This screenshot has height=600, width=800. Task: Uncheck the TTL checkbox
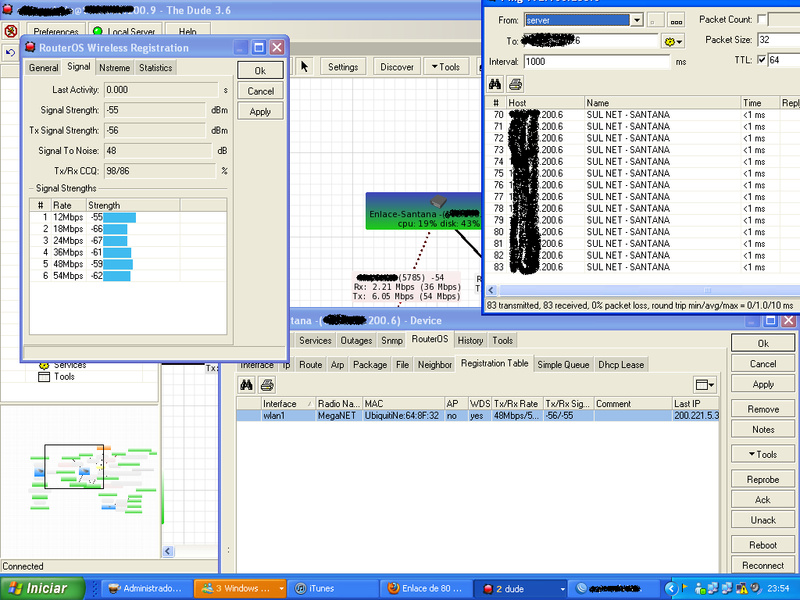(763, 60)
